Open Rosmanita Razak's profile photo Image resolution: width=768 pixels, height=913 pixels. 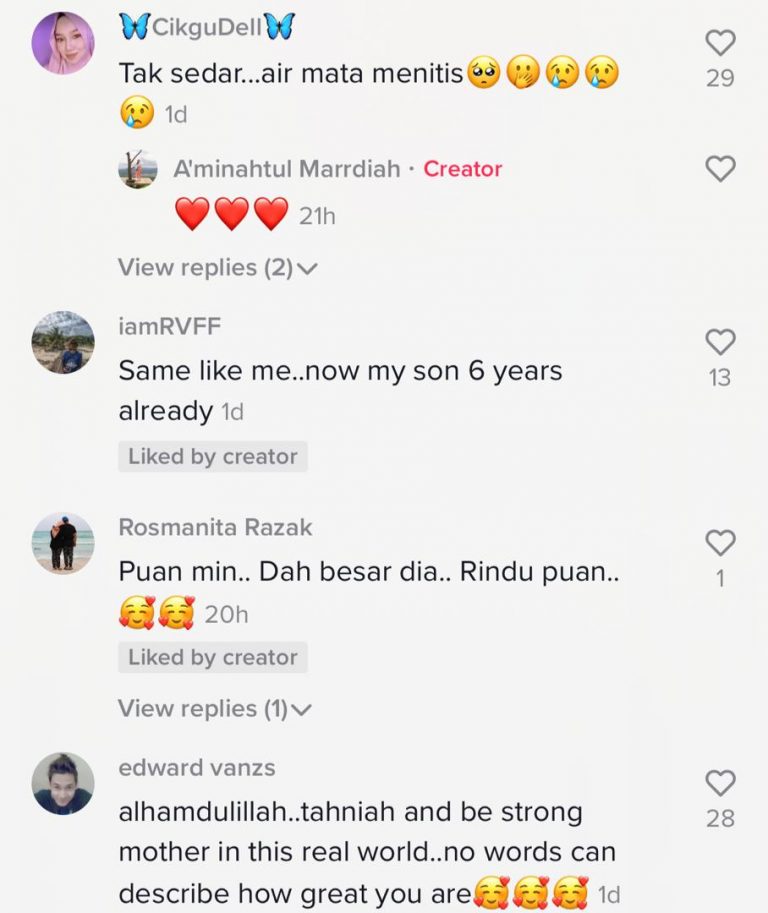coord(63,543)
